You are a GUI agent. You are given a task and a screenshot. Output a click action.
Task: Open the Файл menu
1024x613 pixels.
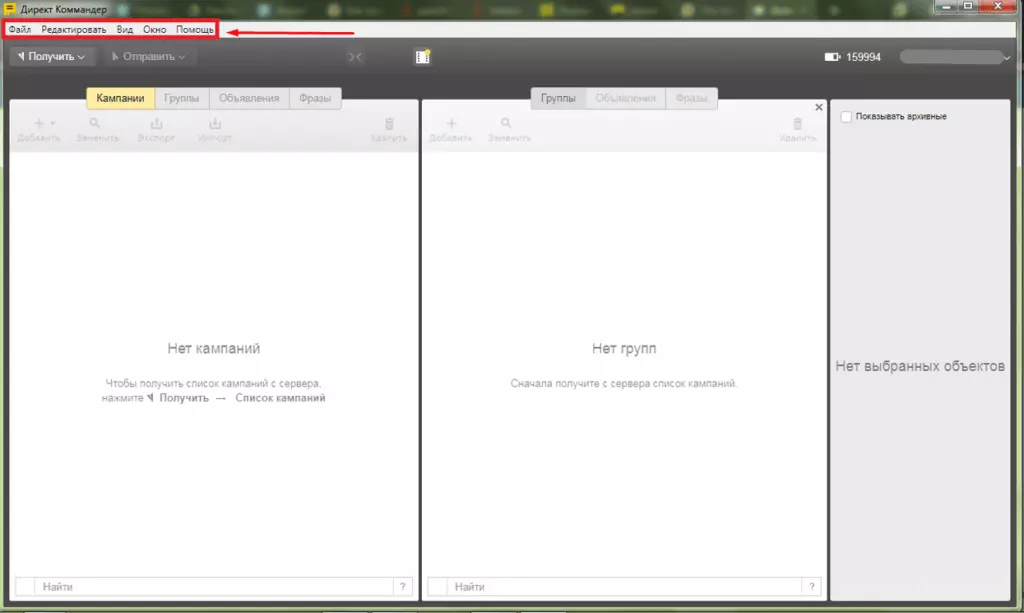(20, 29)
